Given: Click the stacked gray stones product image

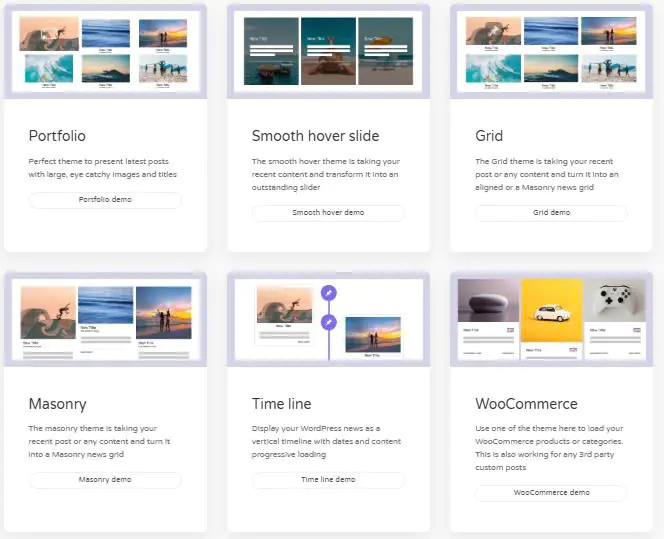Looking at the screenshot, I should click(488, 300).
